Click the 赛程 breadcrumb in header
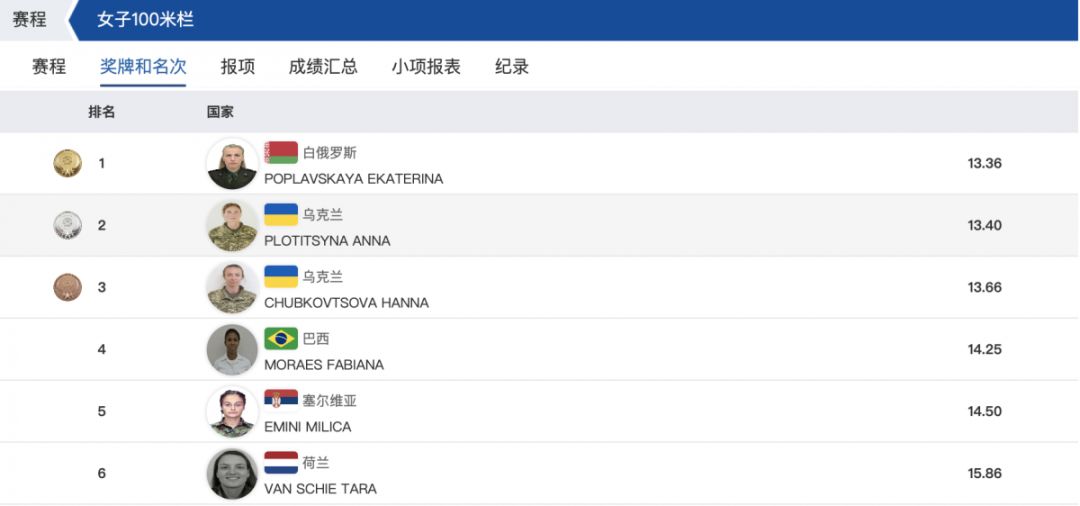Viewport: 1080px width, 506px height. point(30,19)
